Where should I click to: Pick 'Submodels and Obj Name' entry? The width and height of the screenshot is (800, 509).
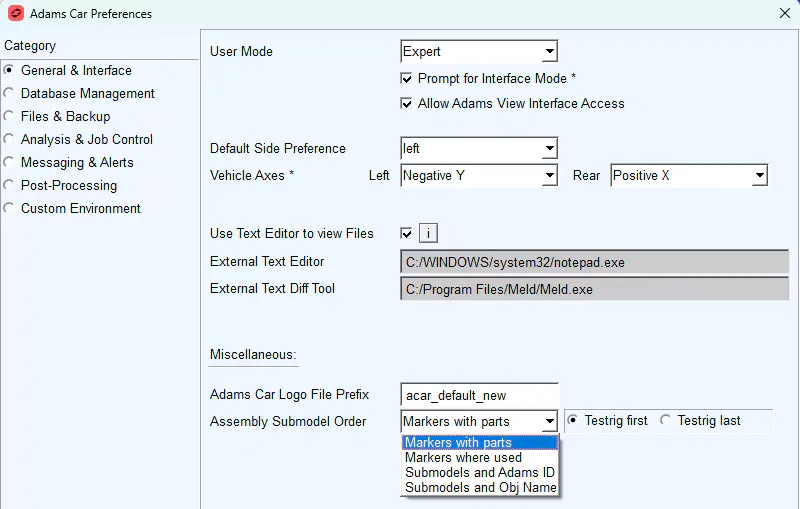click(x=479, y=488)
